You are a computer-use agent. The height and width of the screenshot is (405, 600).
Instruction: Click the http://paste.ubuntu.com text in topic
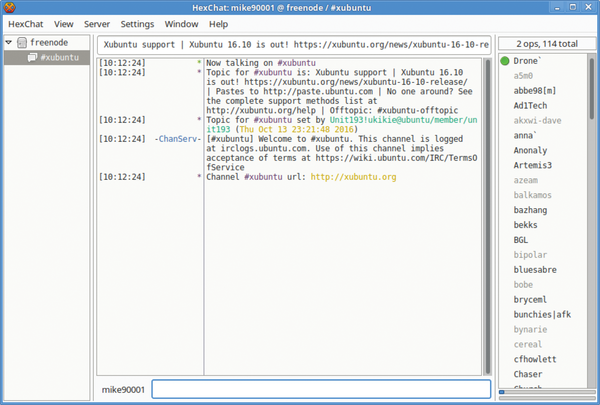click(318, 91)
